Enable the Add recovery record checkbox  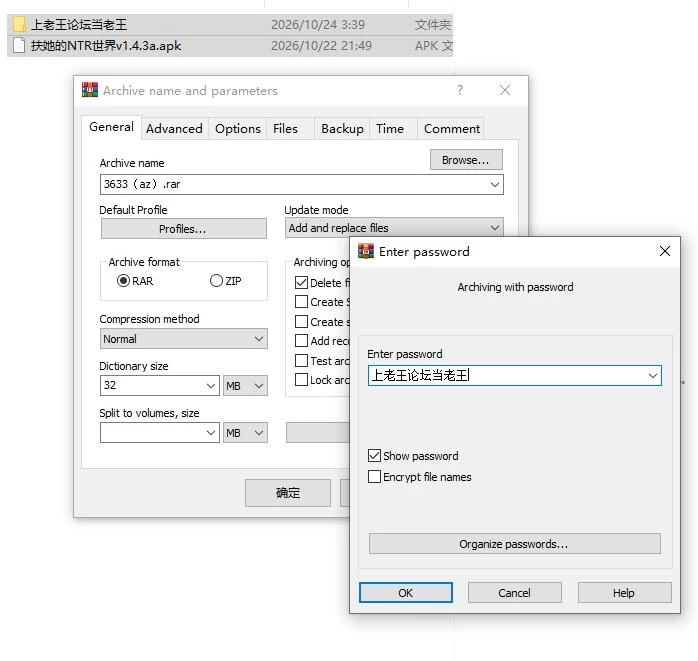pos(301,341)
